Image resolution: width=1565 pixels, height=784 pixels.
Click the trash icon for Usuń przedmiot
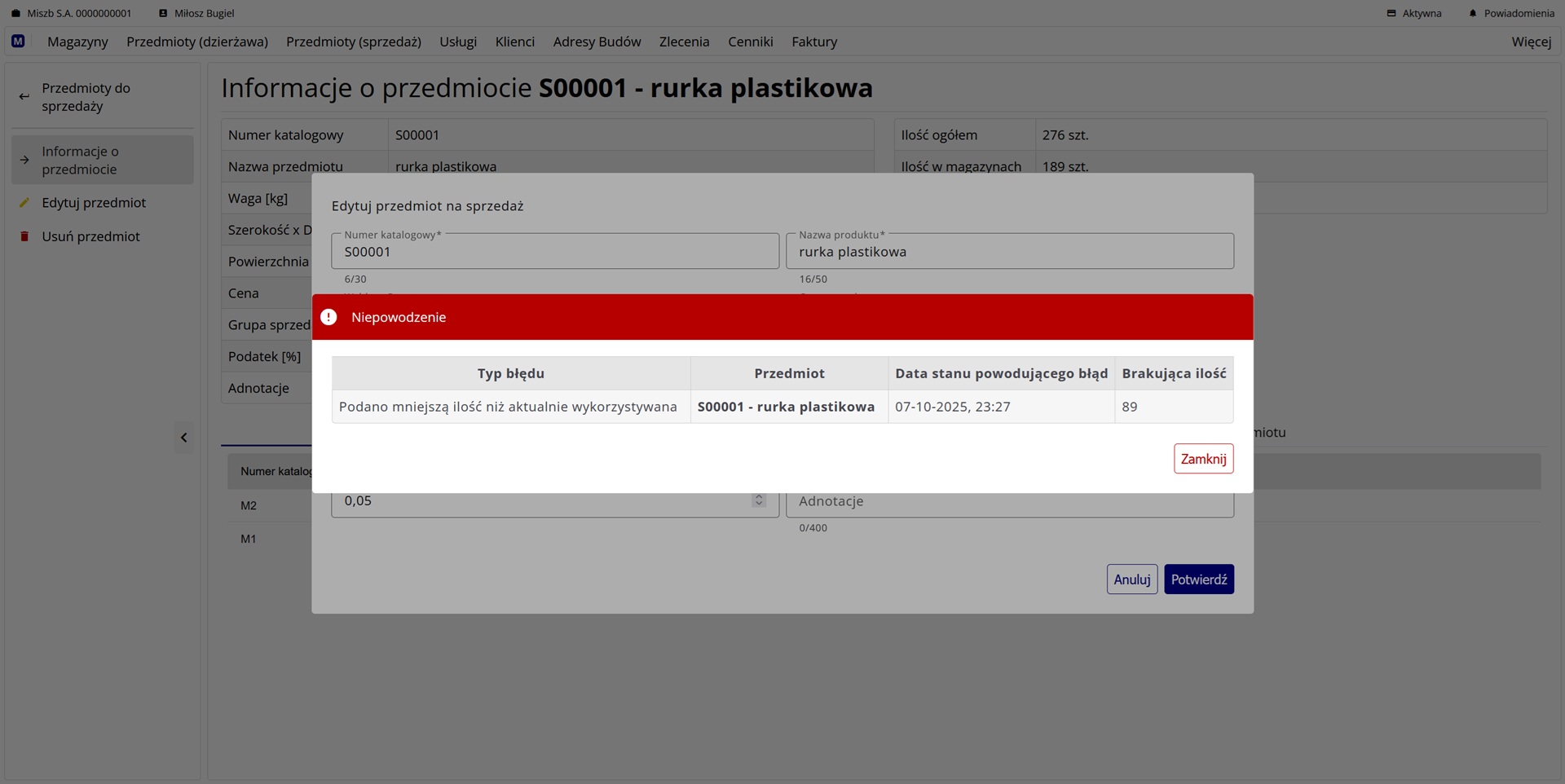pyautogui.click(x=25, y=236)
